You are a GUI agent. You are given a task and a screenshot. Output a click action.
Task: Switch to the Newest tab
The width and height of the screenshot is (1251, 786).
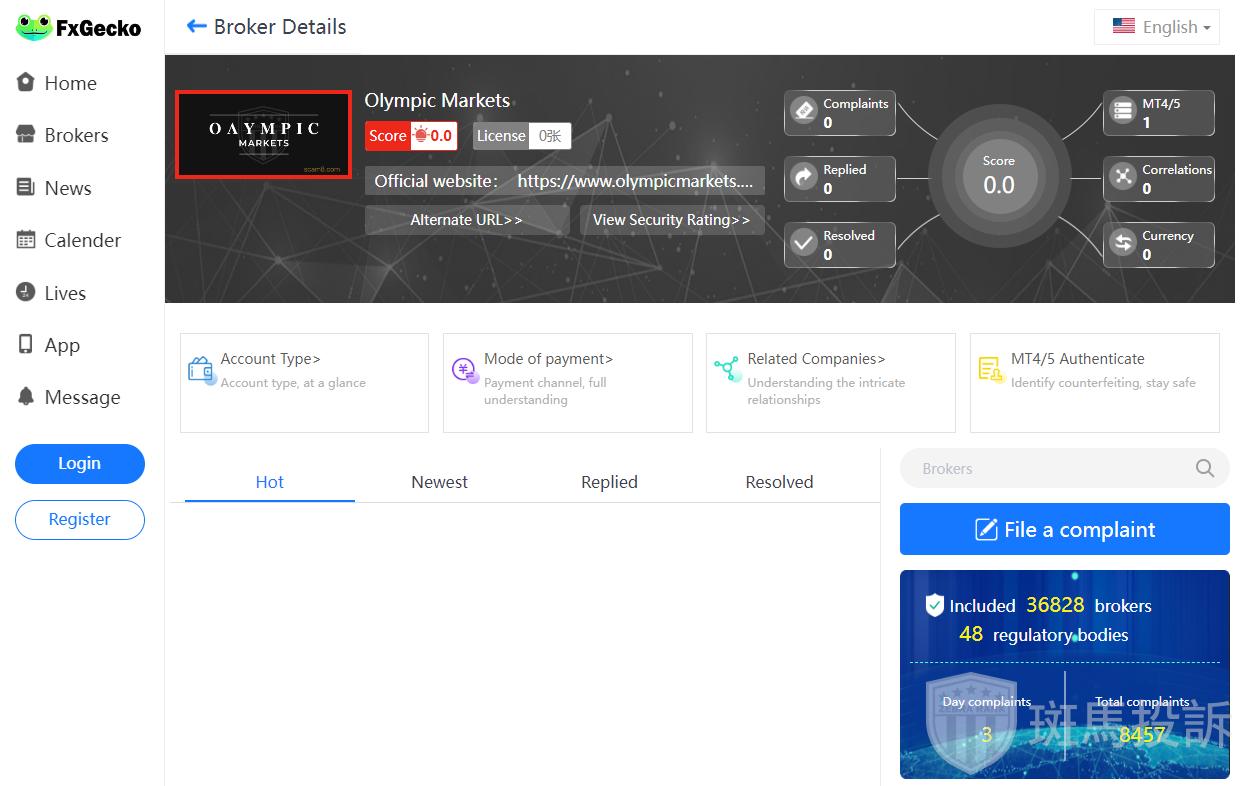[439, 482]
